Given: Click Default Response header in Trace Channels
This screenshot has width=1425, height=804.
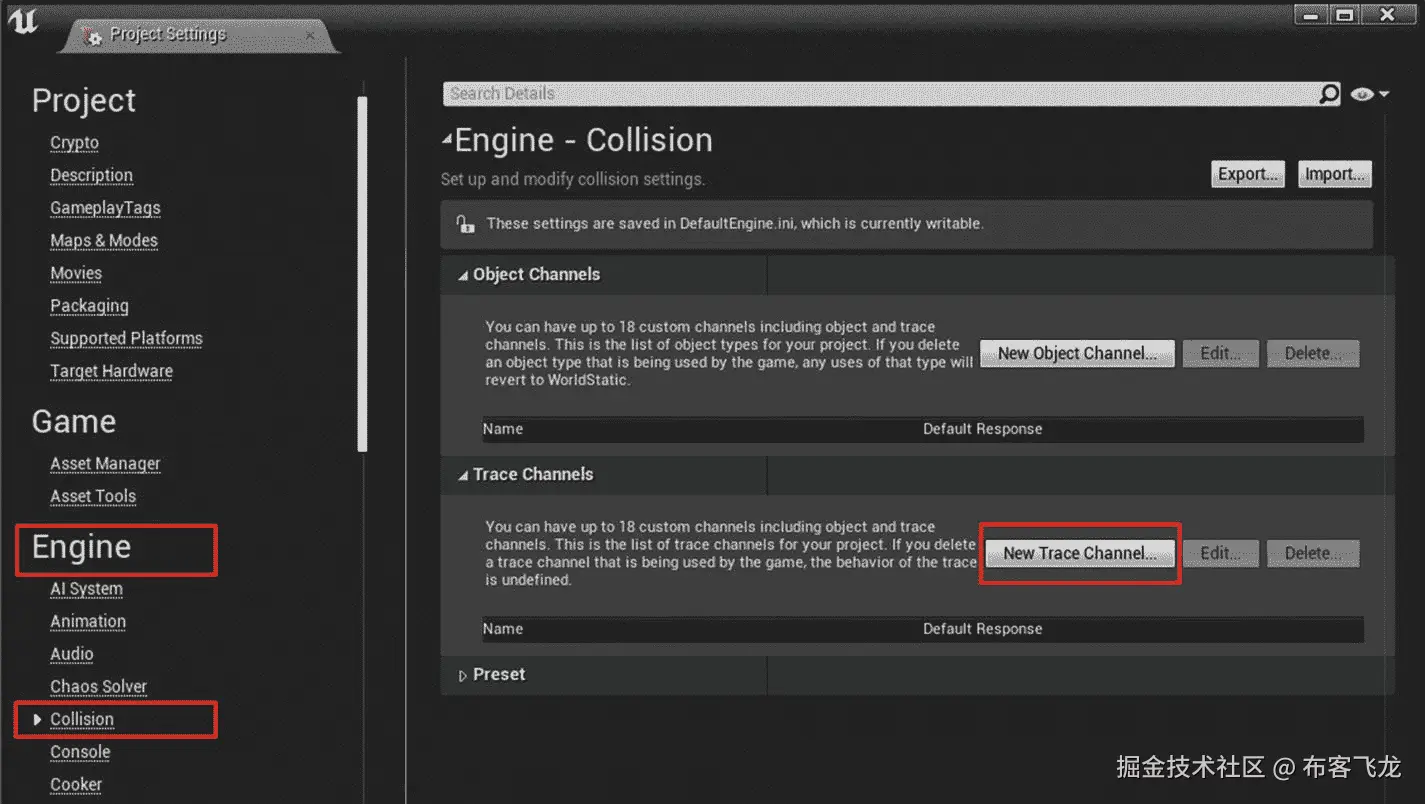Looking at the screenshot, I should 982,629.
